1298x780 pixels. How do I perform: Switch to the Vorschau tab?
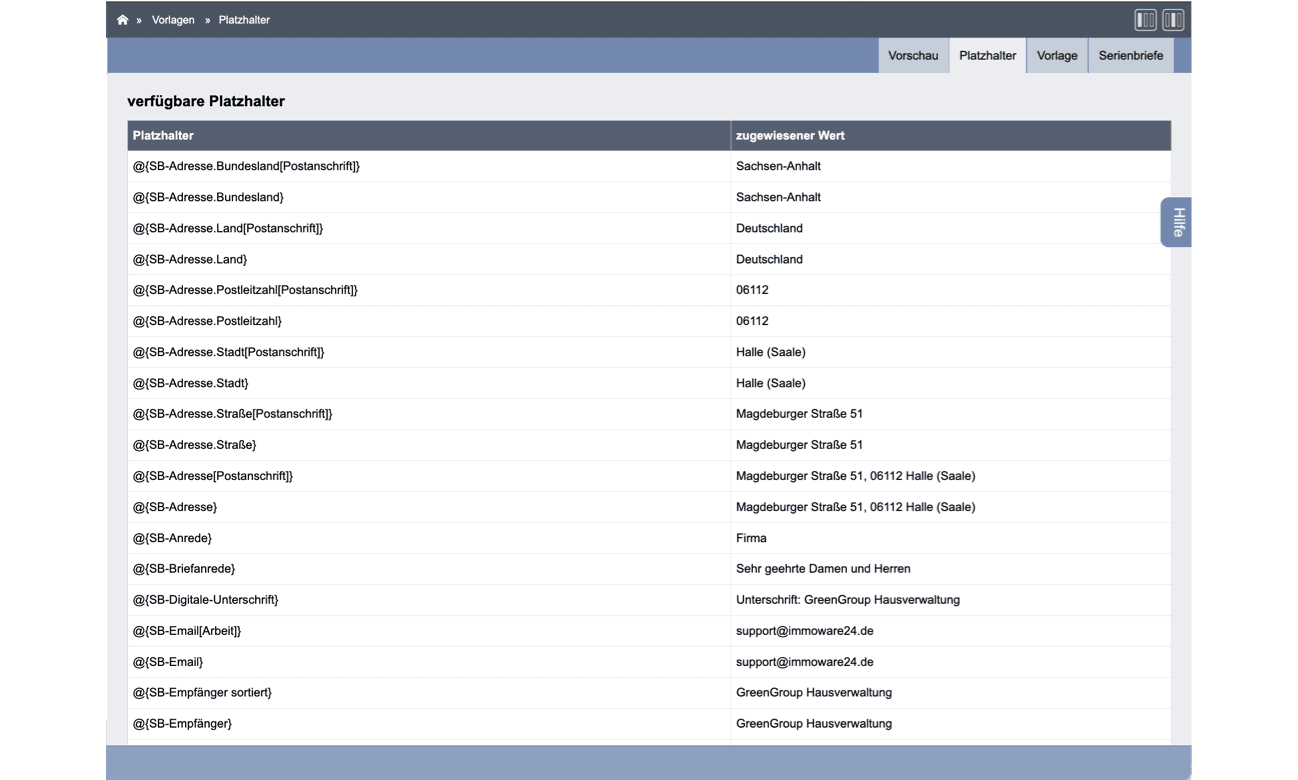913,56
